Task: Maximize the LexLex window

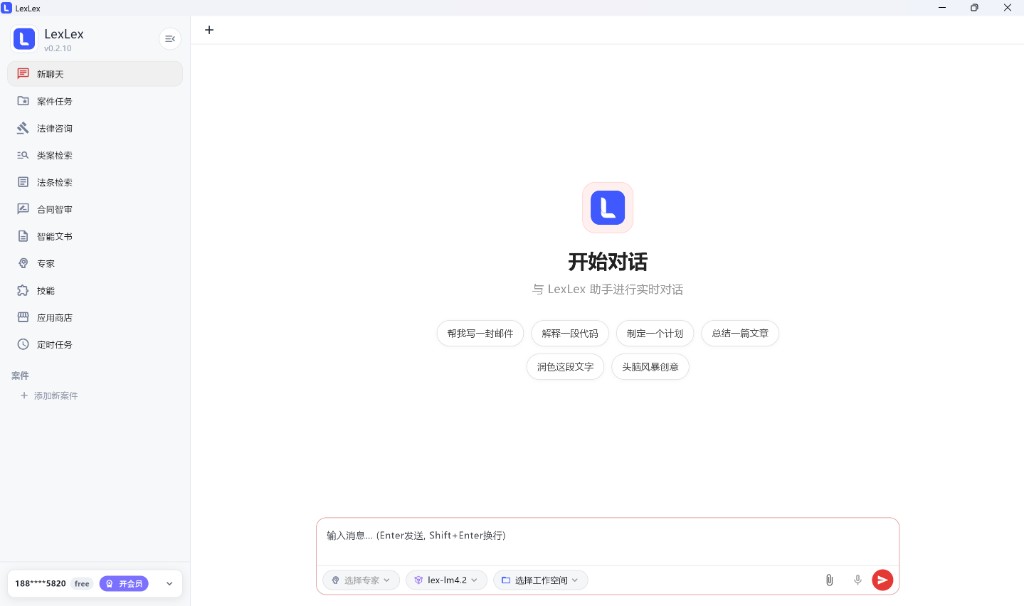Action: [974, 8]
